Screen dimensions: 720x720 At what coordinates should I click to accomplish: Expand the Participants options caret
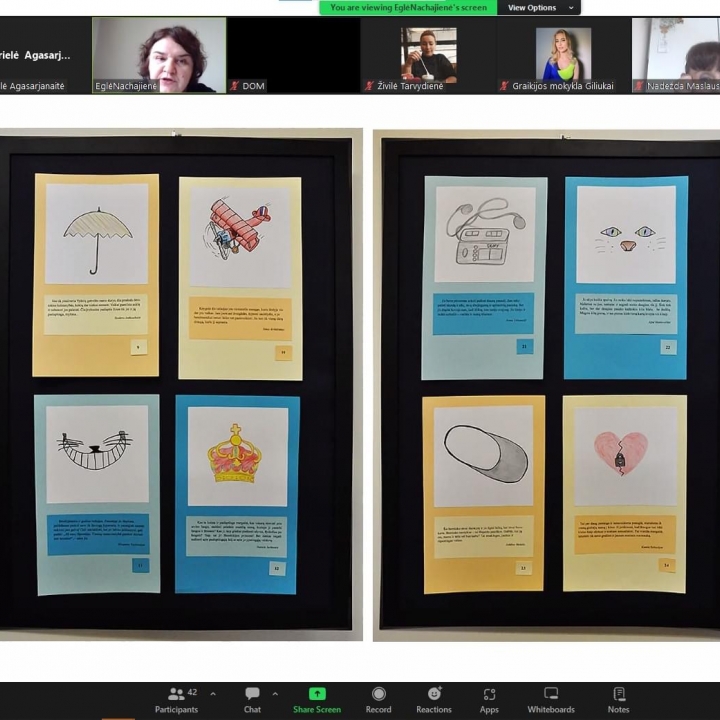click(213, 694)
